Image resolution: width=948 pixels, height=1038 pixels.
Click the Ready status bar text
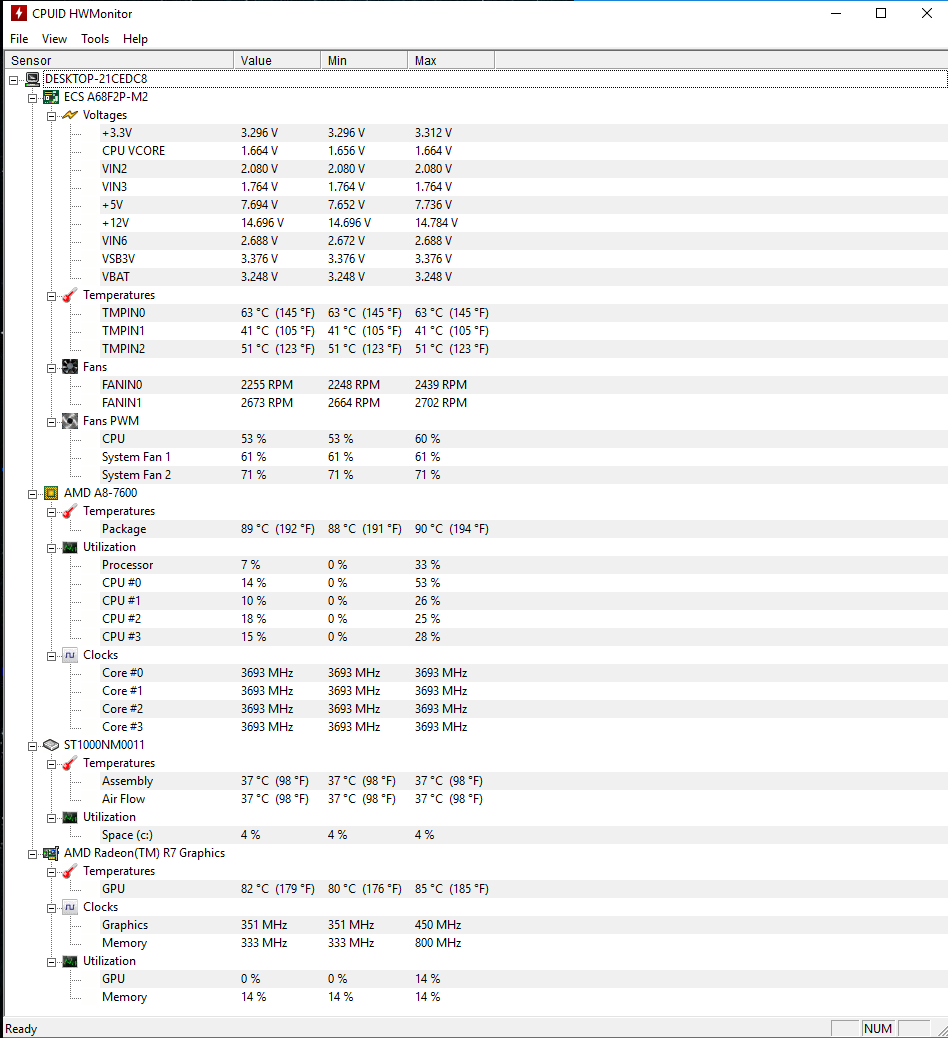[21, 1029]
